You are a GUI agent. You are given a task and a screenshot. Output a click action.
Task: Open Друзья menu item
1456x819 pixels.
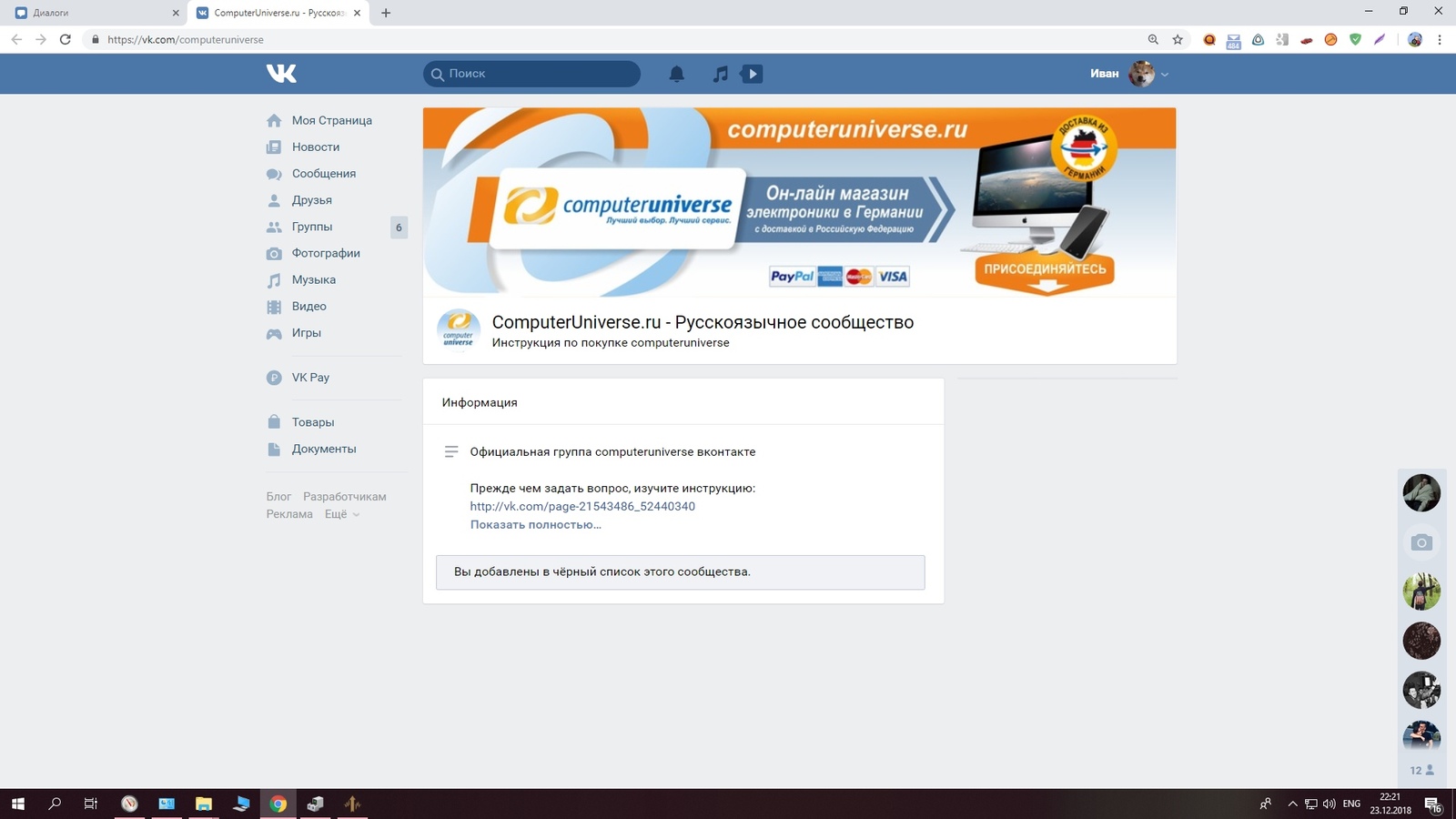(312, 200)
